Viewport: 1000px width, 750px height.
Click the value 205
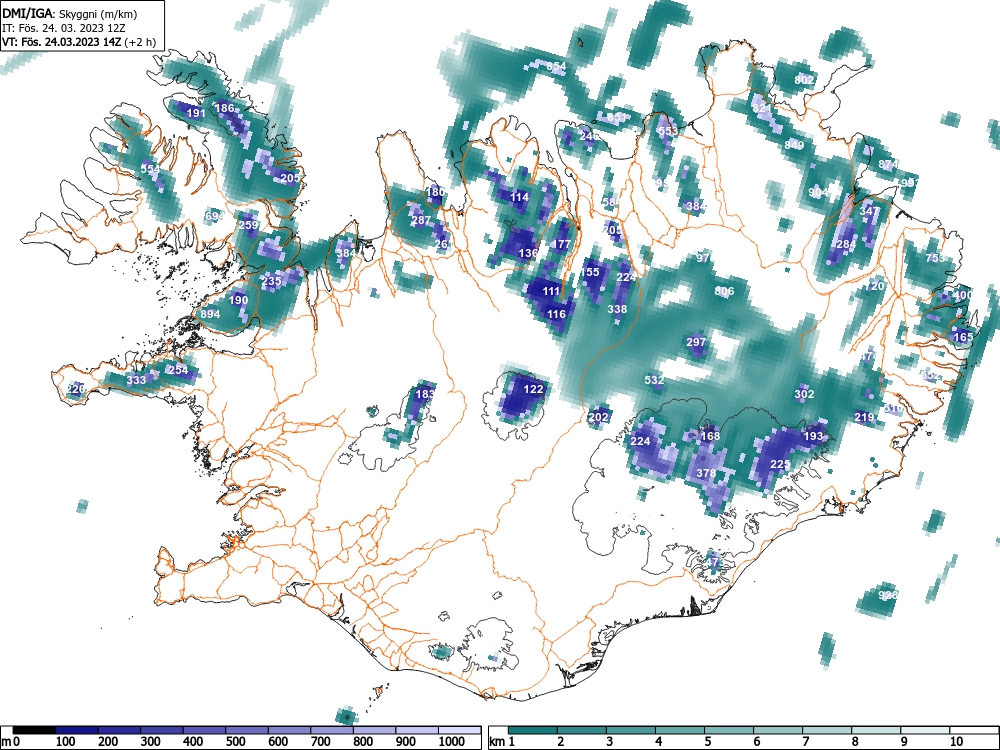tap(290, 178)
